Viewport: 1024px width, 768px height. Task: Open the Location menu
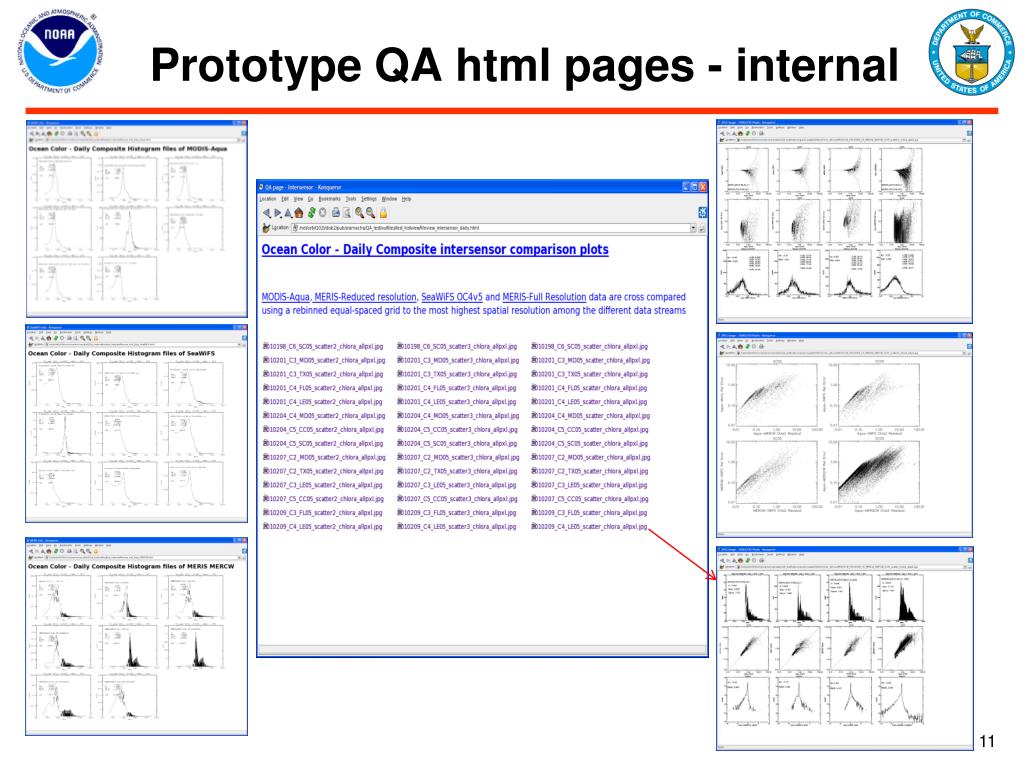(x=268, y=199)
